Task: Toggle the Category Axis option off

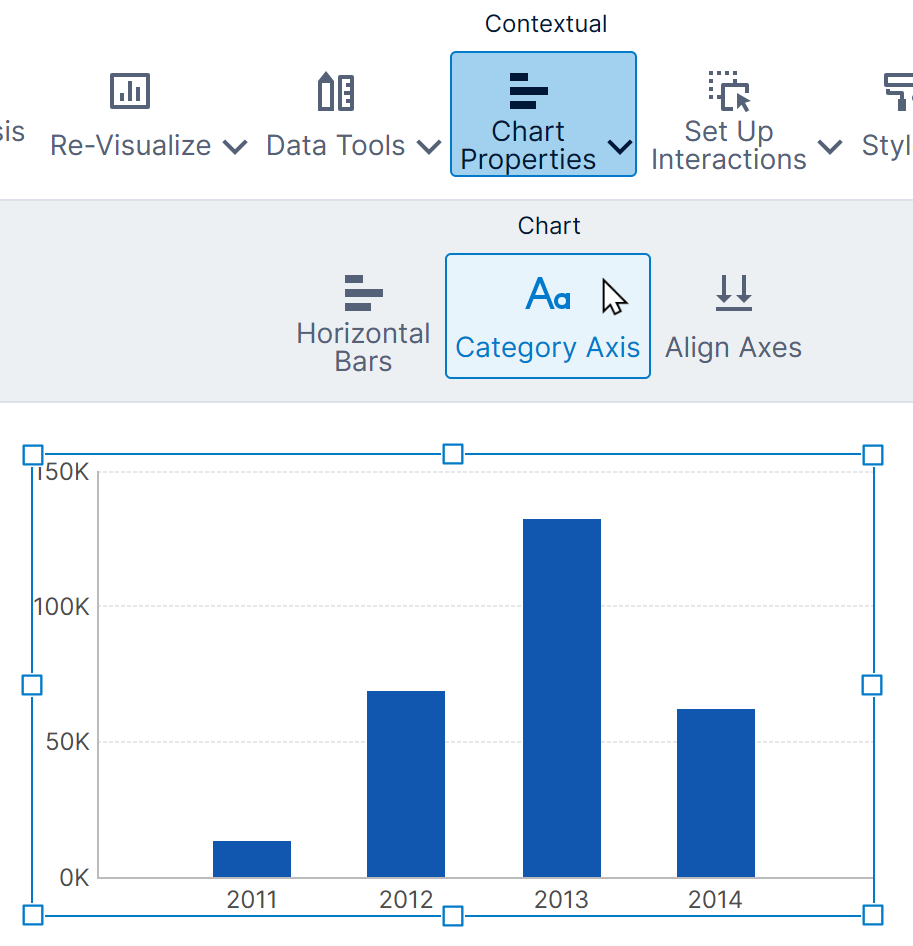Action: pyautogui.click(x=547, y=315)
